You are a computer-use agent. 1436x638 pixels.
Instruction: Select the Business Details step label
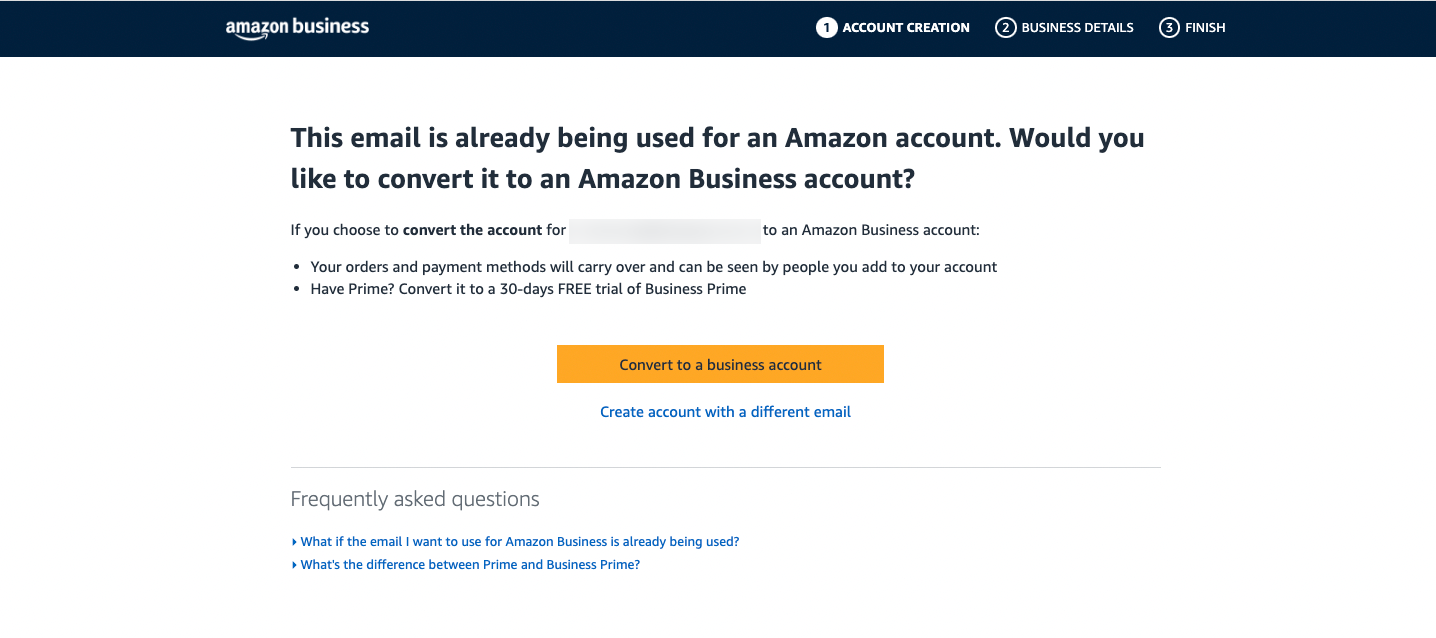[1077, 28]
